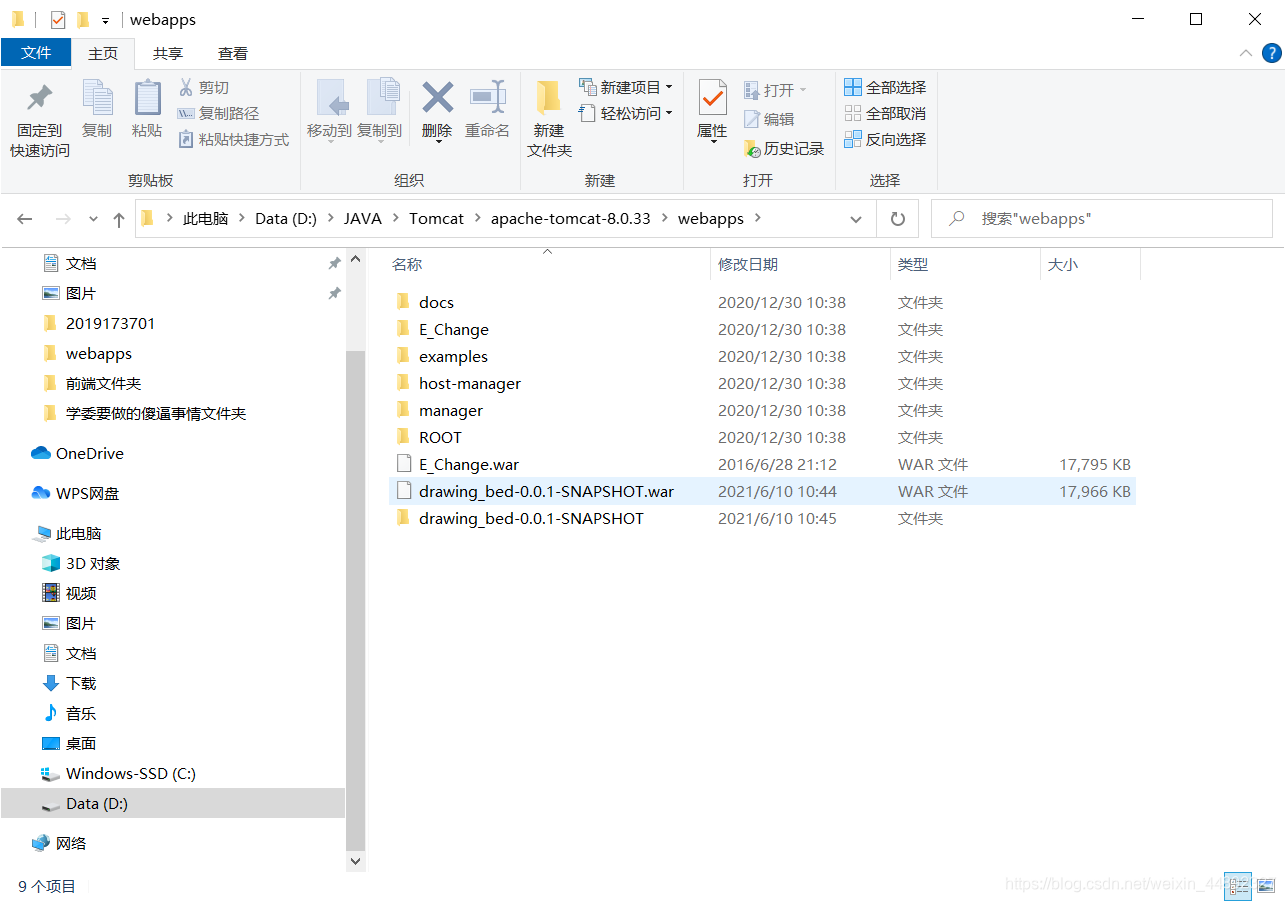The width and height of the screenshot is (1286, 902).
Task: Collapse the ribbon with the chevron
Action: (1246, 53)
